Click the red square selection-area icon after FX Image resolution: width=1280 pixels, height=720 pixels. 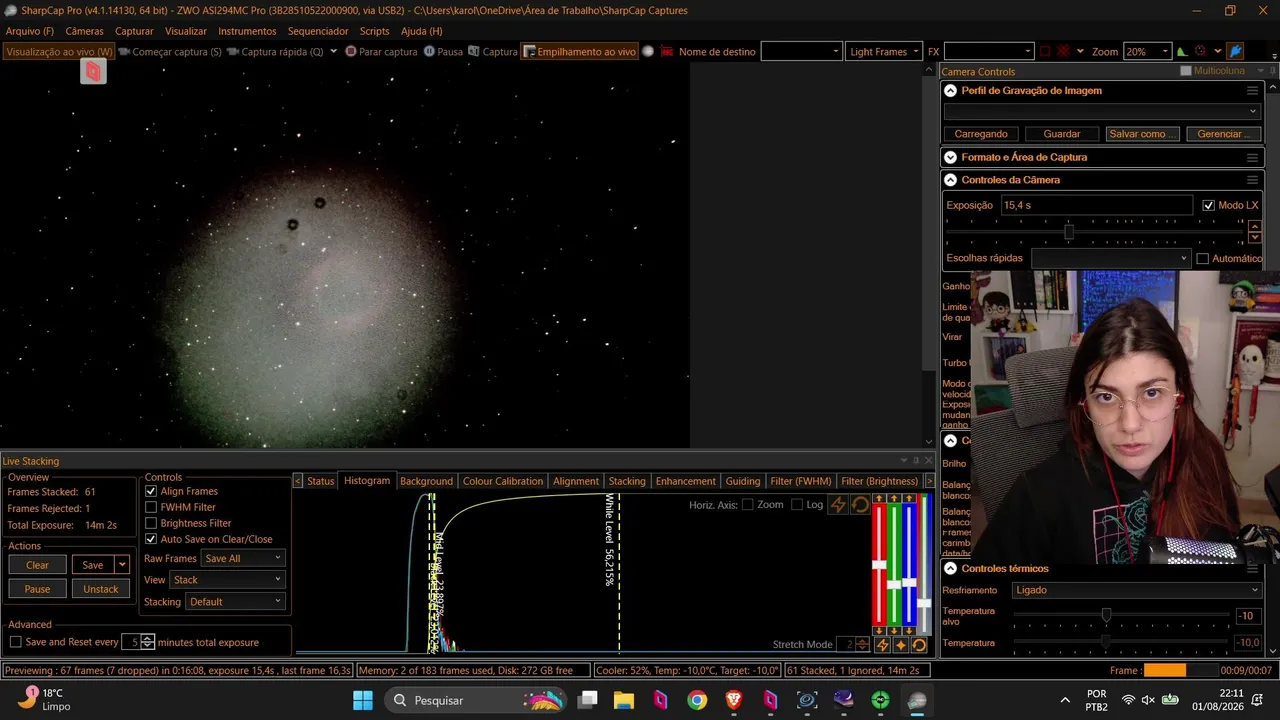[1044, 51]
